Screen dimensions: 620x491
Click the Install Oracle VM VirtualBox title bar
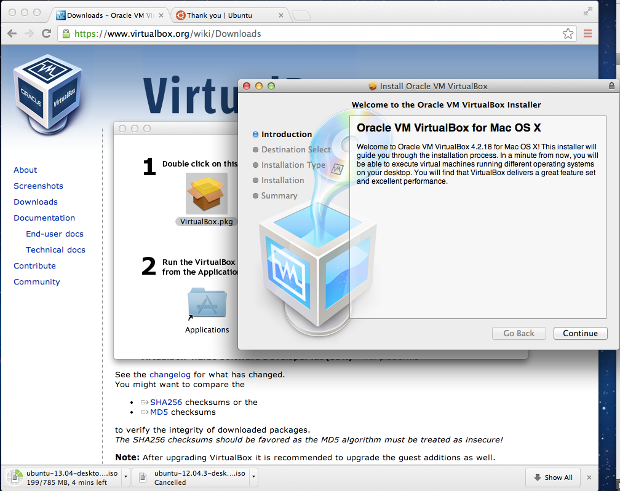[429, 86]
